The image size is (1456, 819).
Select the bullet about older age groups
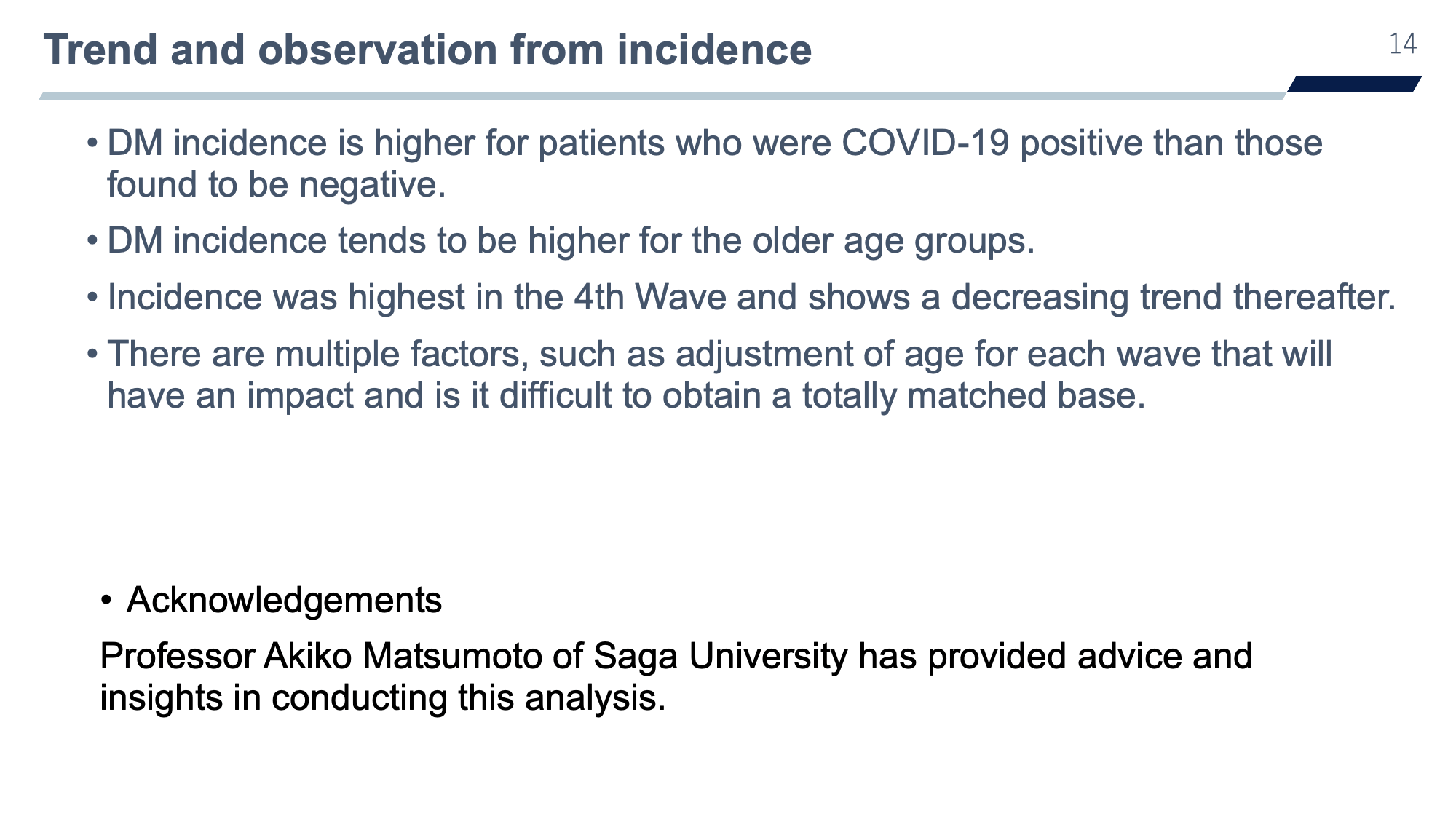(561, 241)
